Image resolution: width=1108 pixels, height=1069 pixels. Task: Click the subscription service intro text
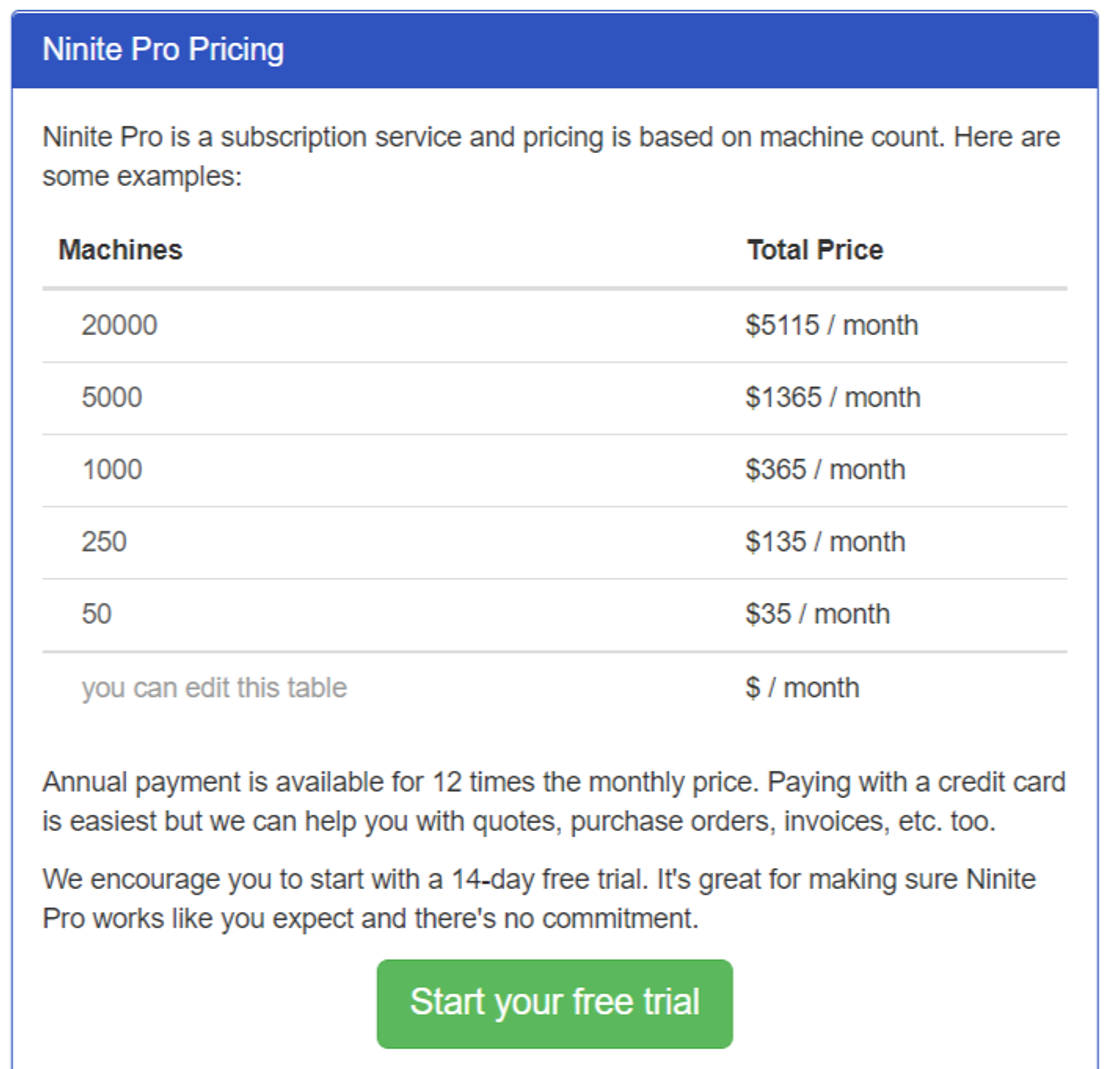pos(550,157)
